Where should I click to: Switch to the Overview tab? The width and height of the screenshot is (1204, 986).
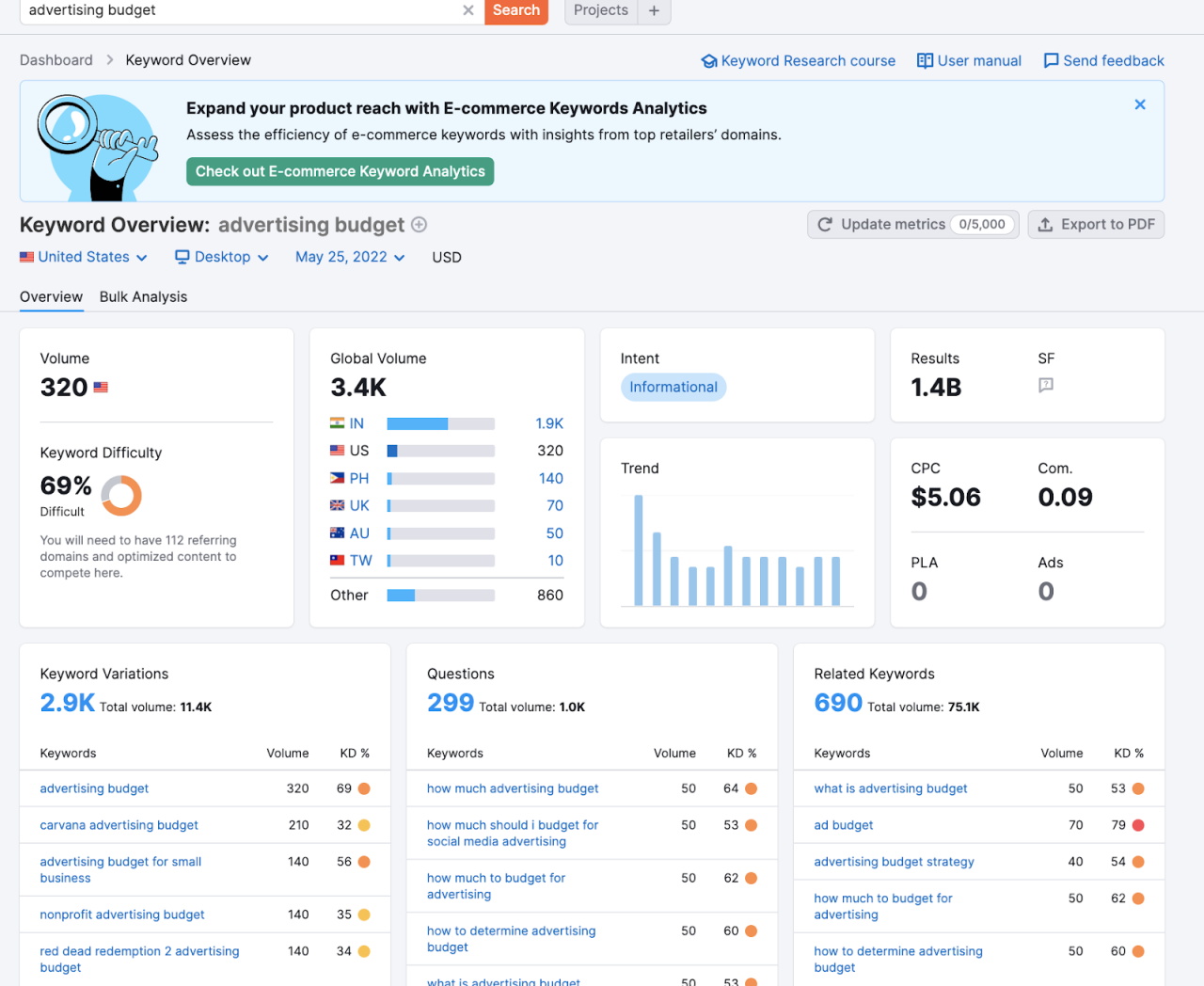[x=51, y=296]
